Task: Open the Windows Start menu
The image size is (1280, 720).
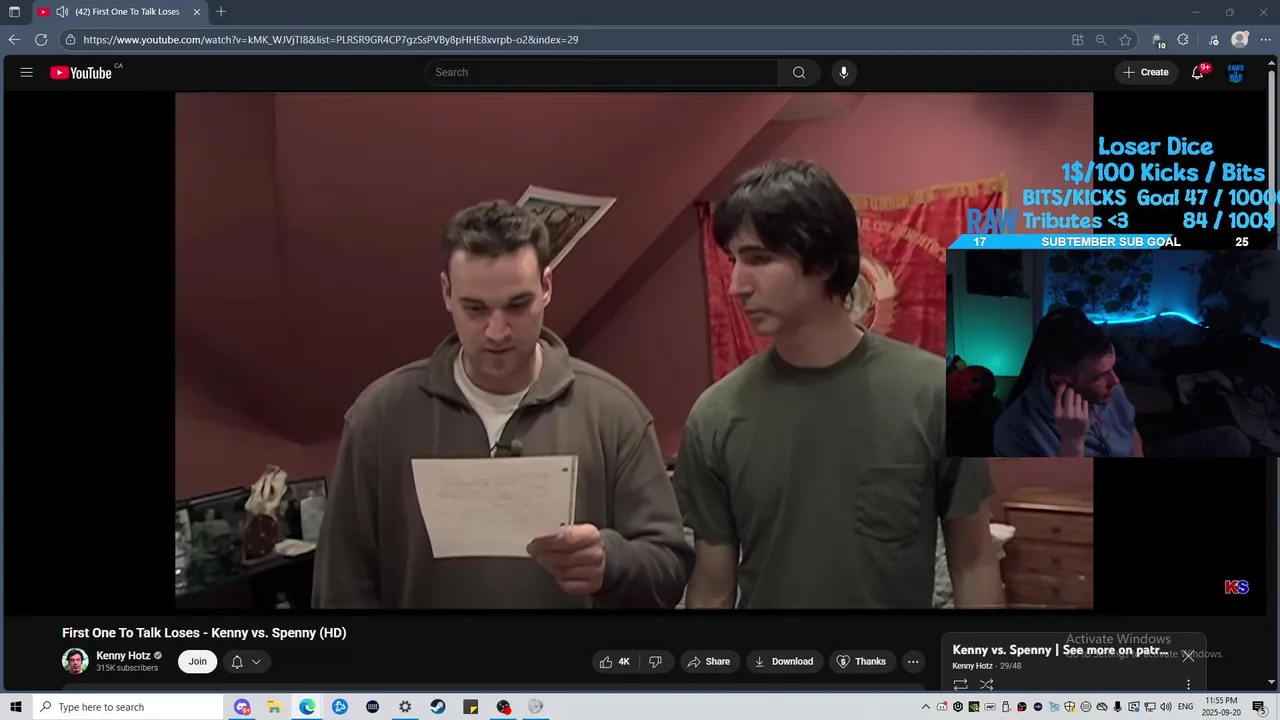Action: click(16, 707)
